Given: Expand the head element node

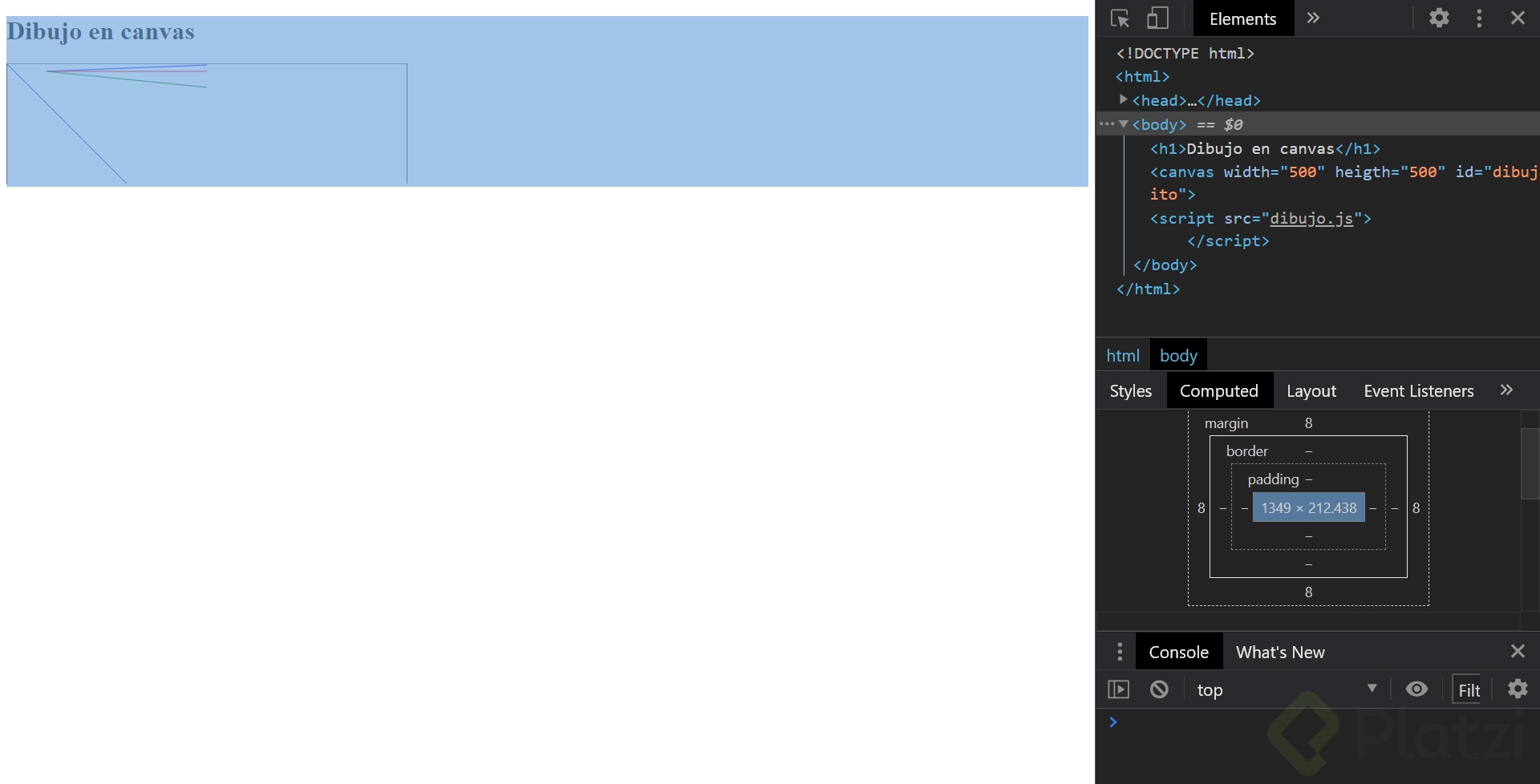Looking at the screenshot, I should [1123, 99].
